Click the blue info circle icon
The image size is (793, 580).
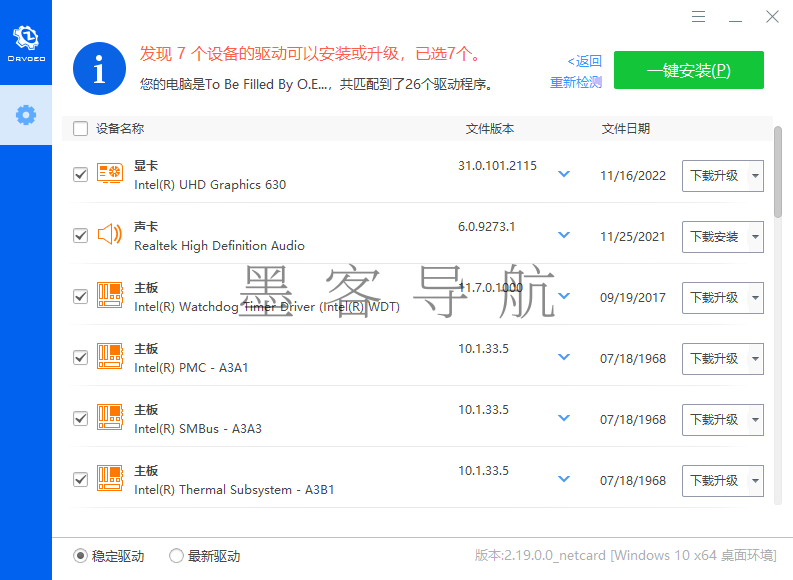pyautogui.click(x=99, y=68)
